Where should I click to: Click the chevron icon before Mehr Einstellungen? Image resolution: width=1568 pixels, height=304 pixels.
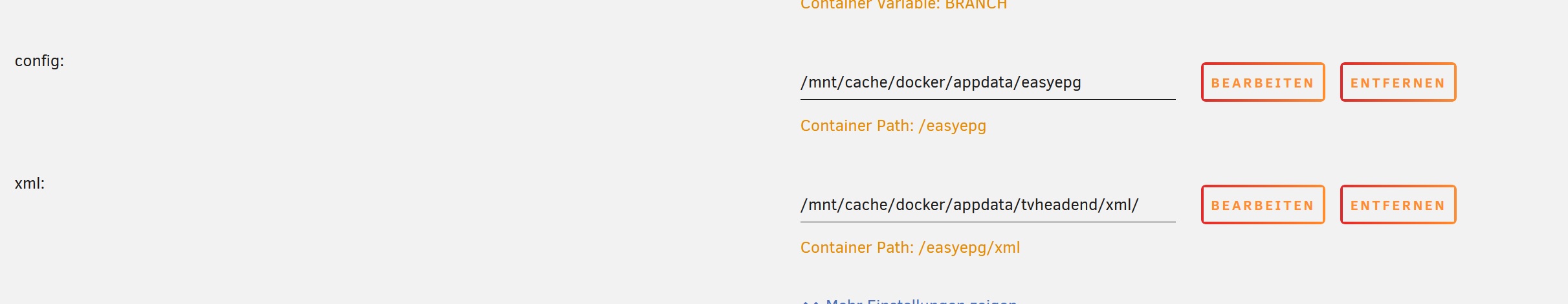click(x=810, y=301)
